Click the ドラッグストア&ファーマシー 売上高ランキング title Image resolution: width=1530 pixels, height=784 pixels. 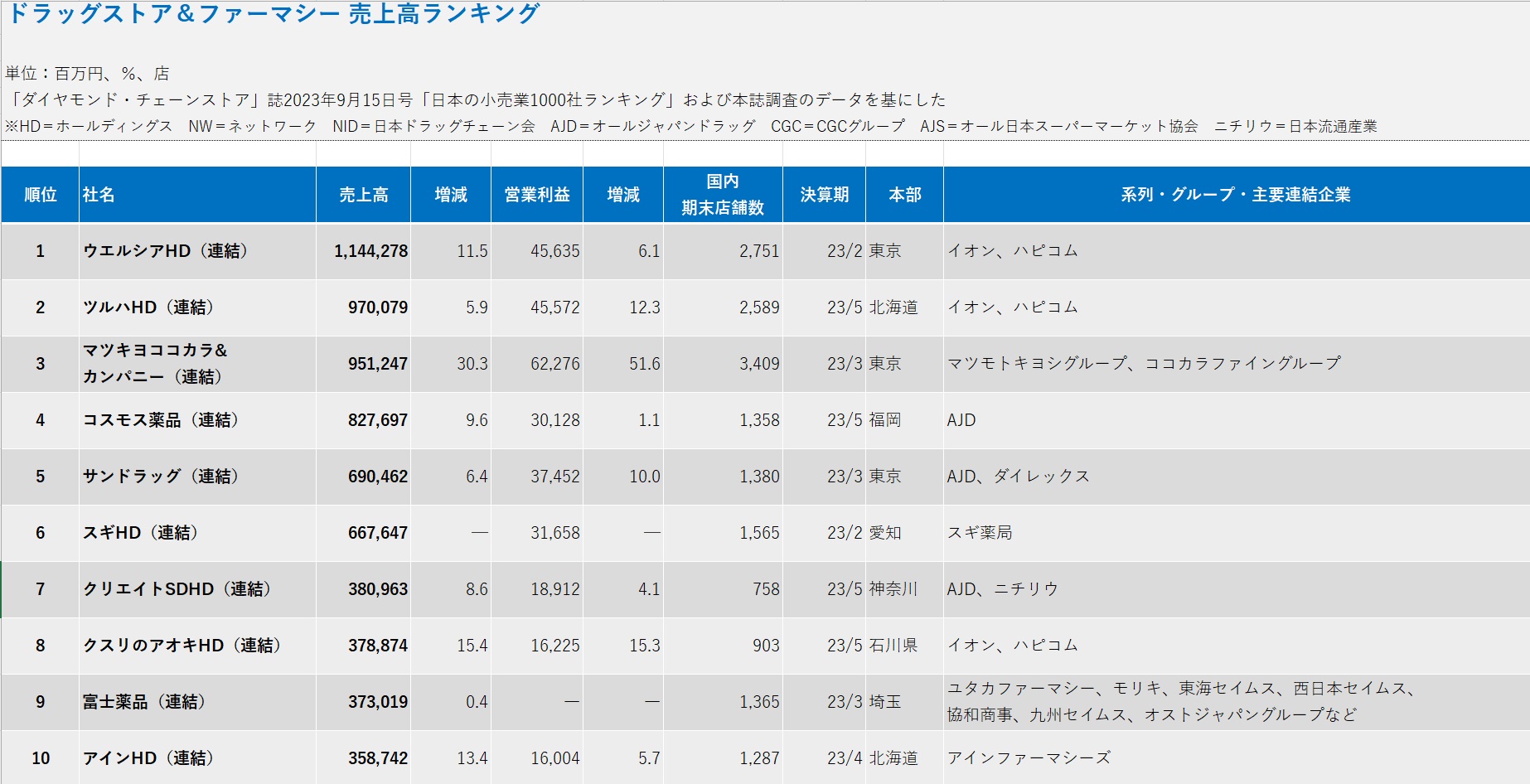point(274,13)
